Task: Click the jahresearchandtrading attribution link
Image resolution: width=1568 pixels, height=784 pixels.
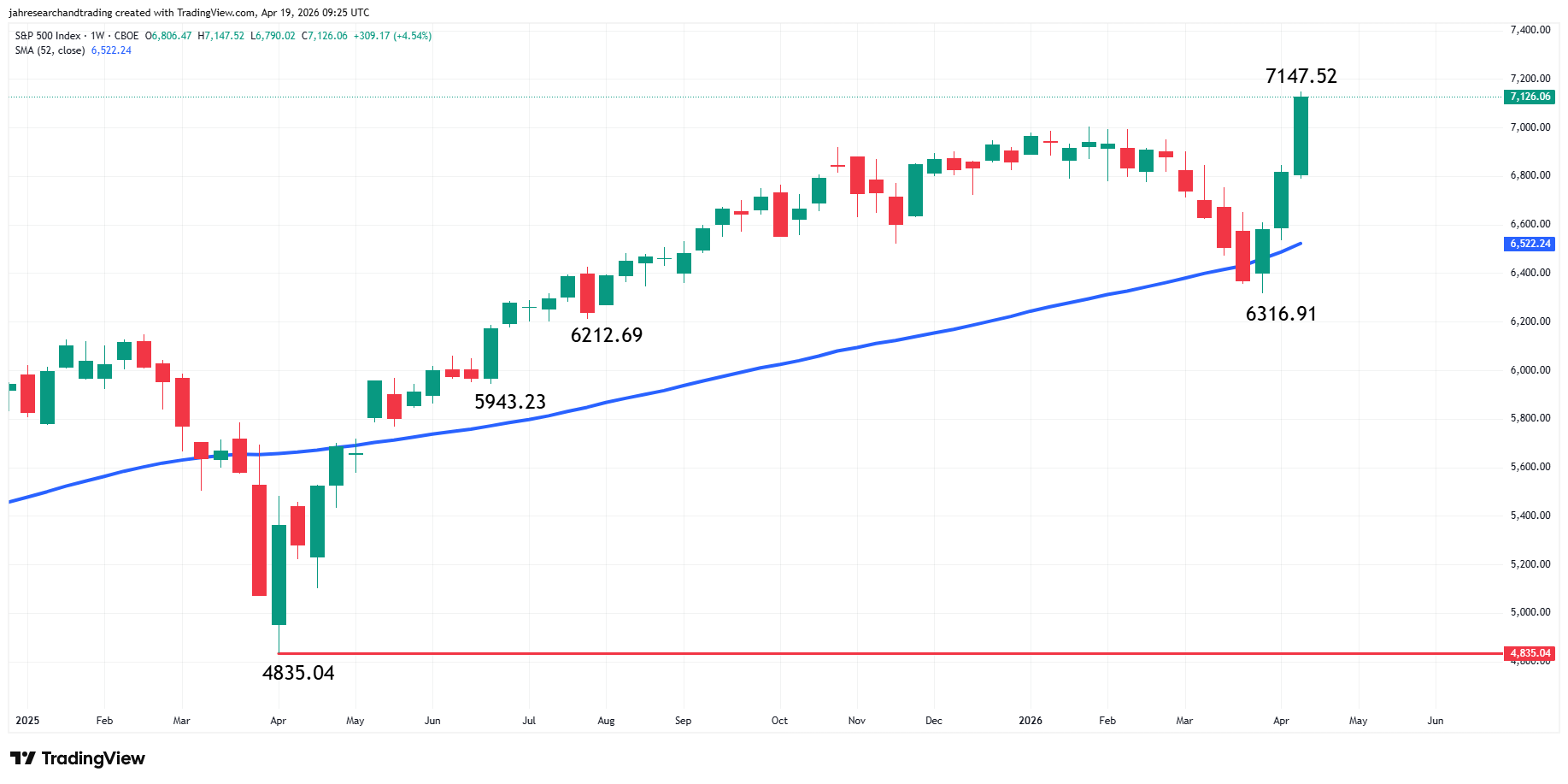Action: [60, 12]
